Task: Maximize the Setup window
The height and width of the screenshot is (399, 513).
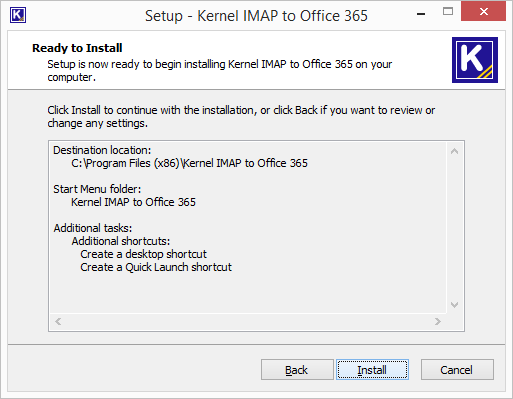Action: tap(448, 12)
